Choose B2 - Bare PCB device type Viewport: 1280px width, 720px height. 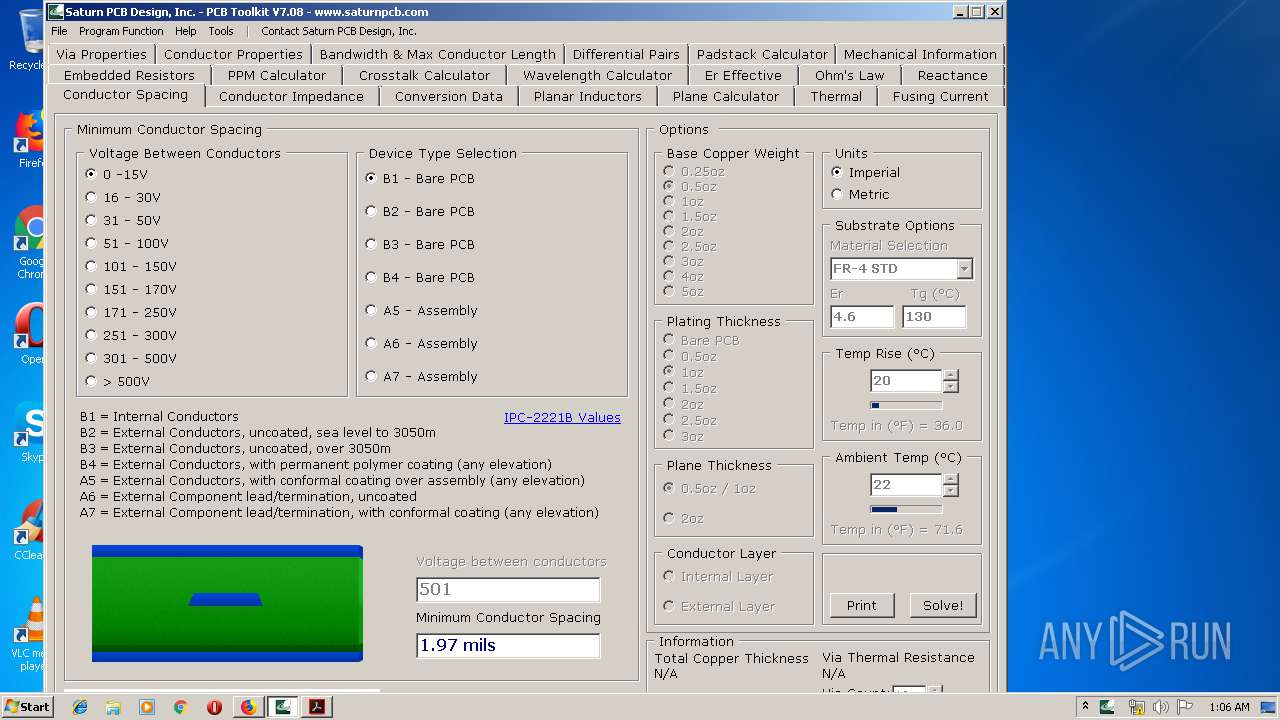420,212
